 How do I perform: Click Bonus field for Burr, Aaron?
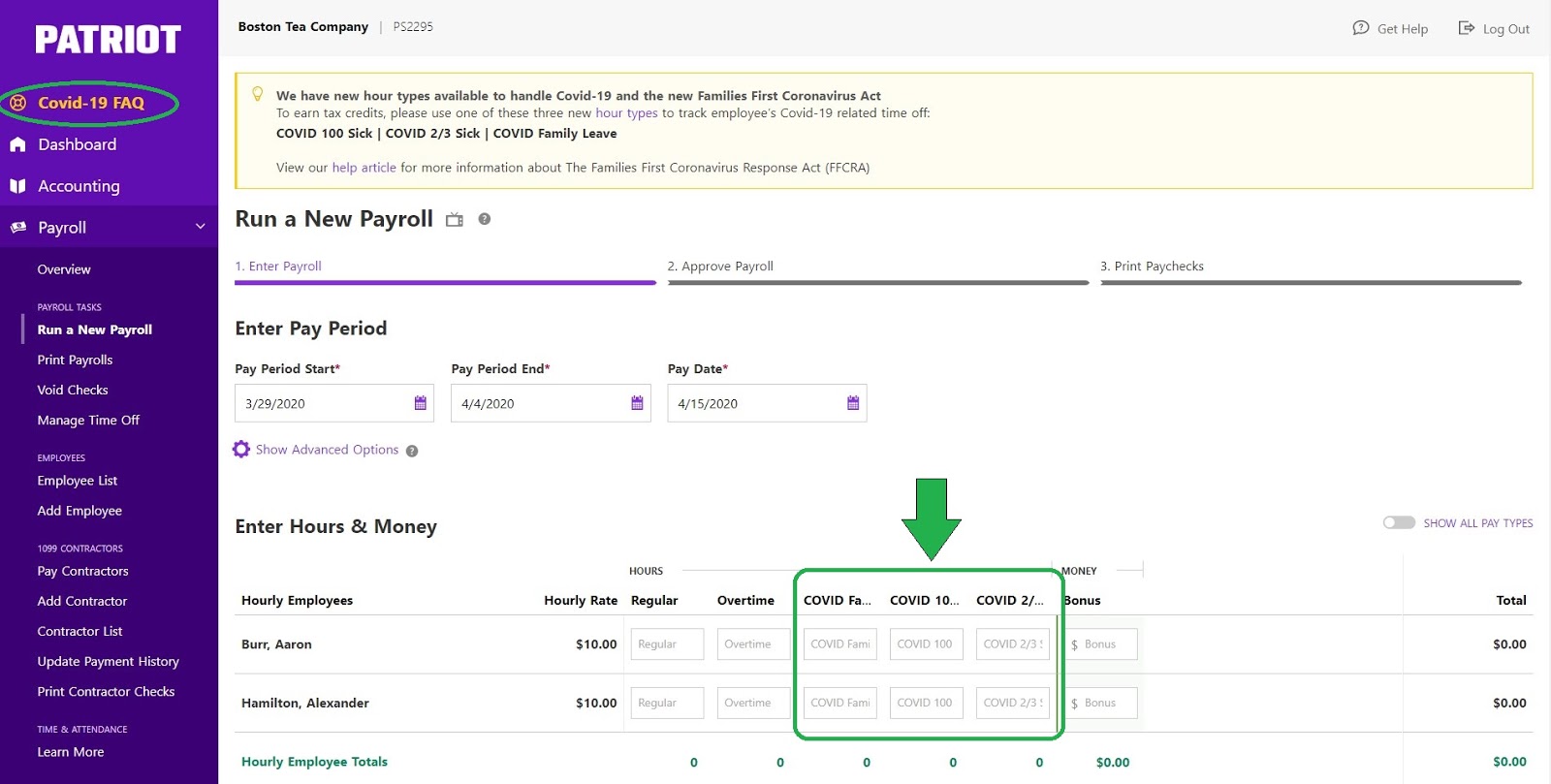click(1100, 644)
